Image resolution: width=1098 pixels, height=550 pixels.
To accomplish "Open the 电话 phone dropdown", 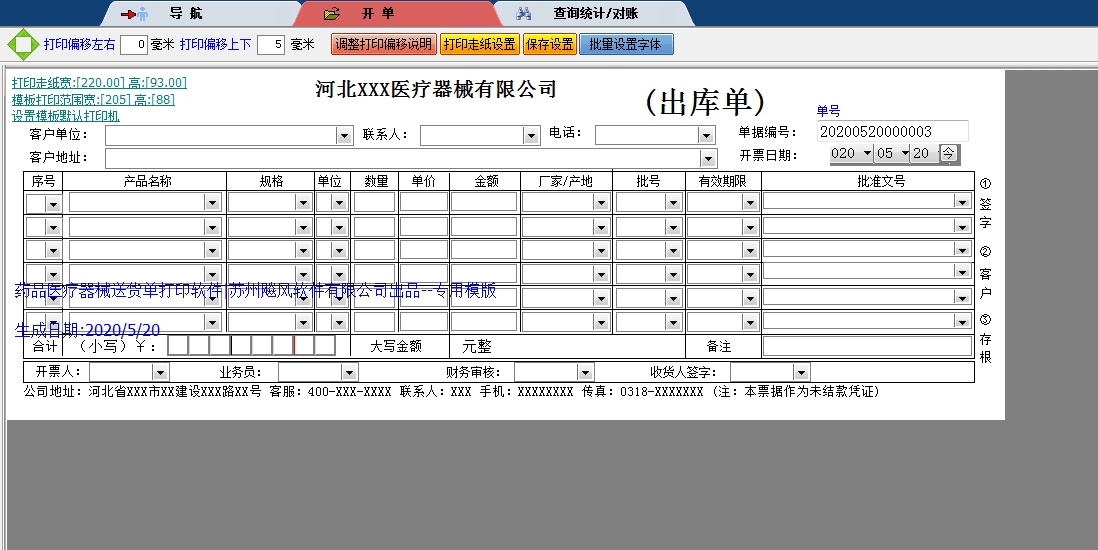I will click(707, 135).
